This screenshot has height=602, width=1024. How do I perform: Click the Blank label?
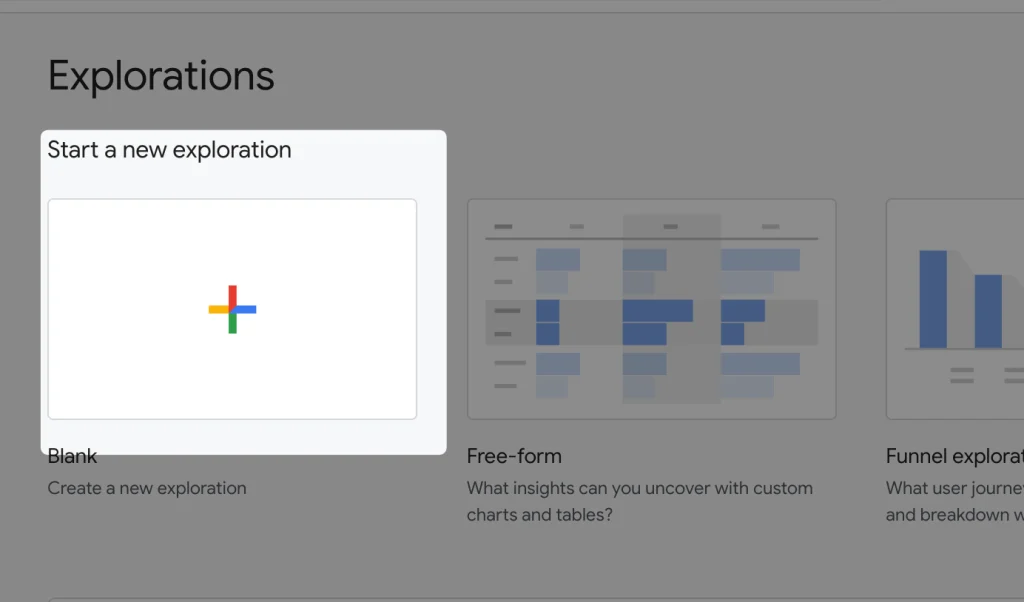pyautogui.click(x=71, y=456)
